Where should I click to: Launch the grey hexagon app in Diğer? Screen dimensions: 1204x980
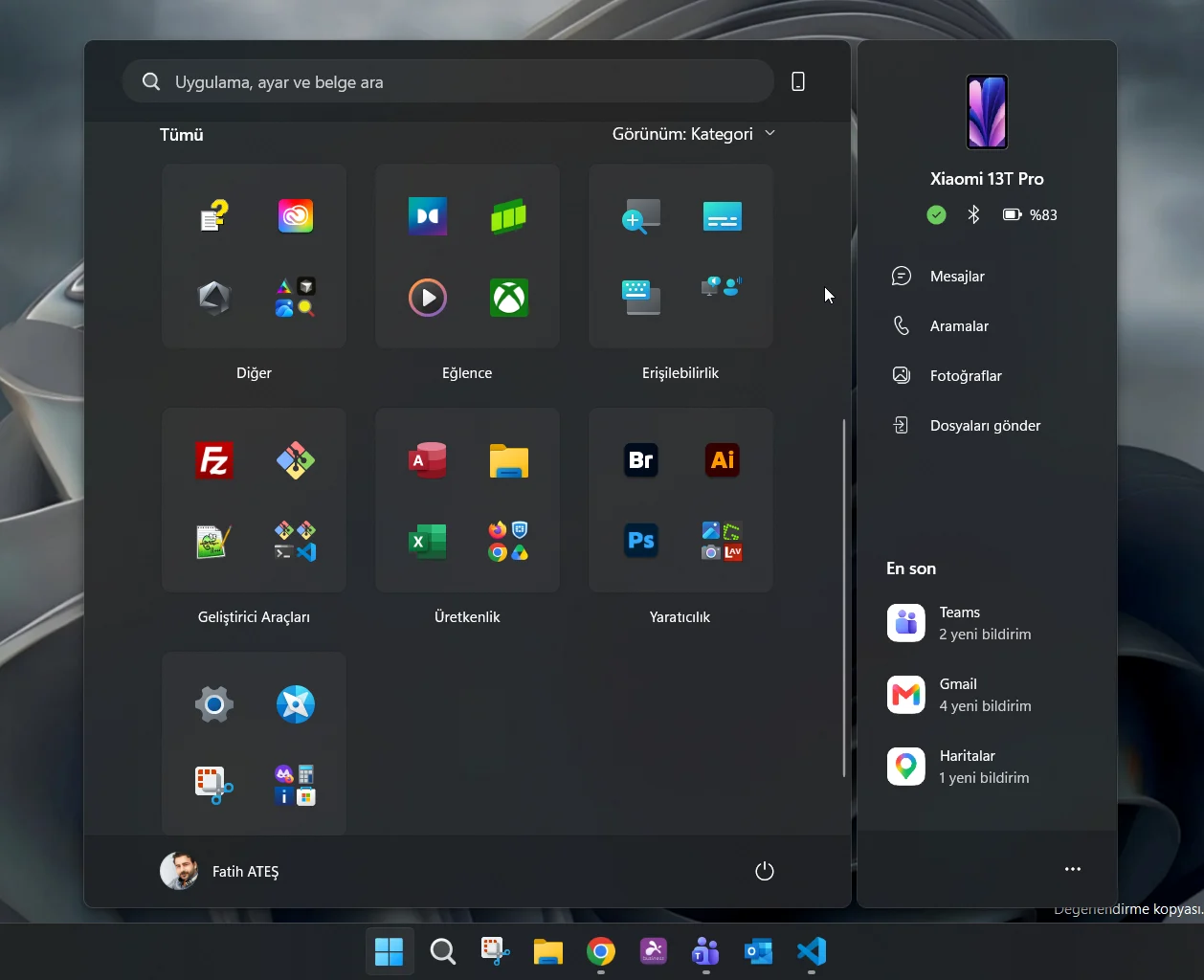[x=214, y=298]
